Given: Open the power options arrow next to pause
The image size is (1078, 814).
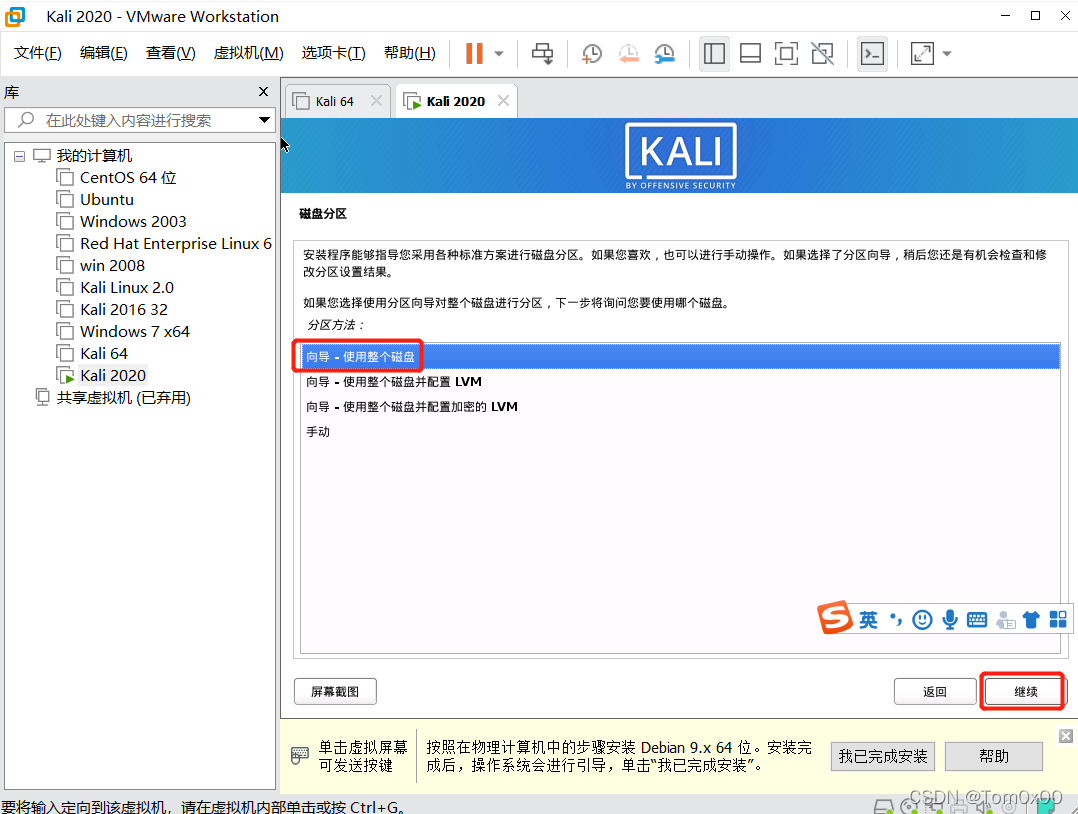Looking at the screenshot, I should click(499, 54).
